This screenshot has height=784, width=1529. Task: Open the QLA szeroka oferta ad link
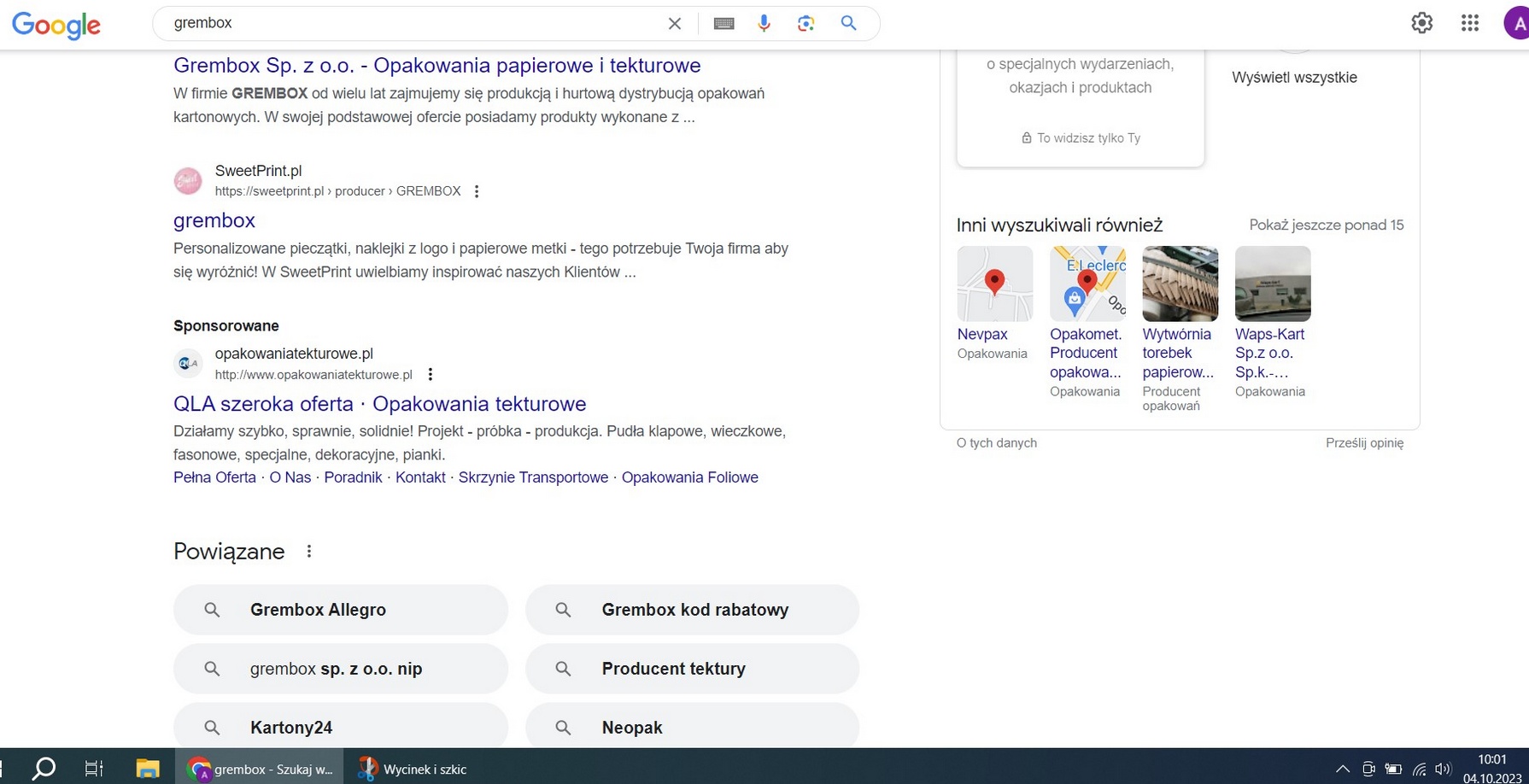(379, 404)
